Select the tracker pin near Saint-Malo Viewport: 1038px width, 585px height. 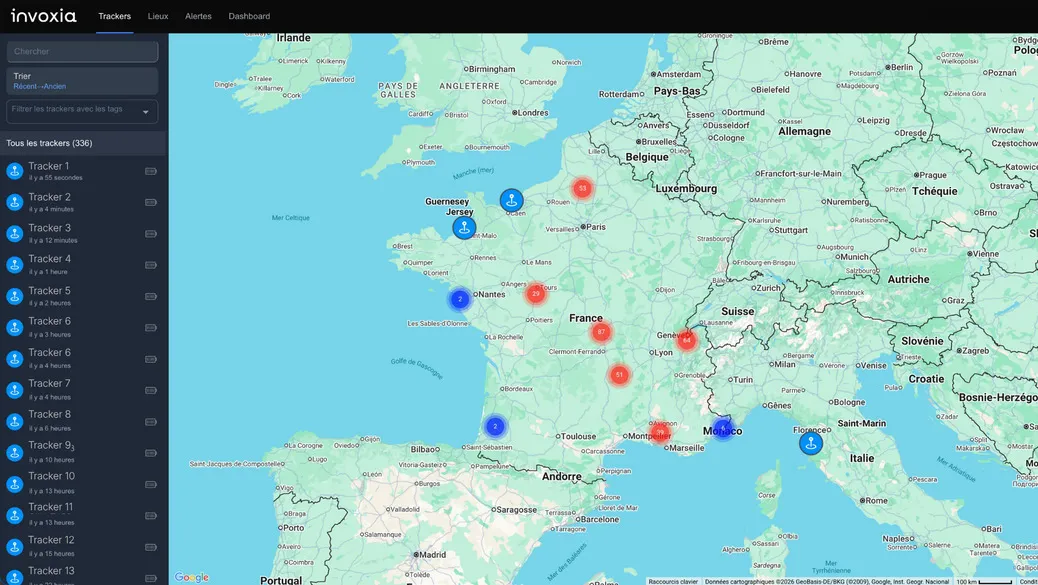point(464,228)
